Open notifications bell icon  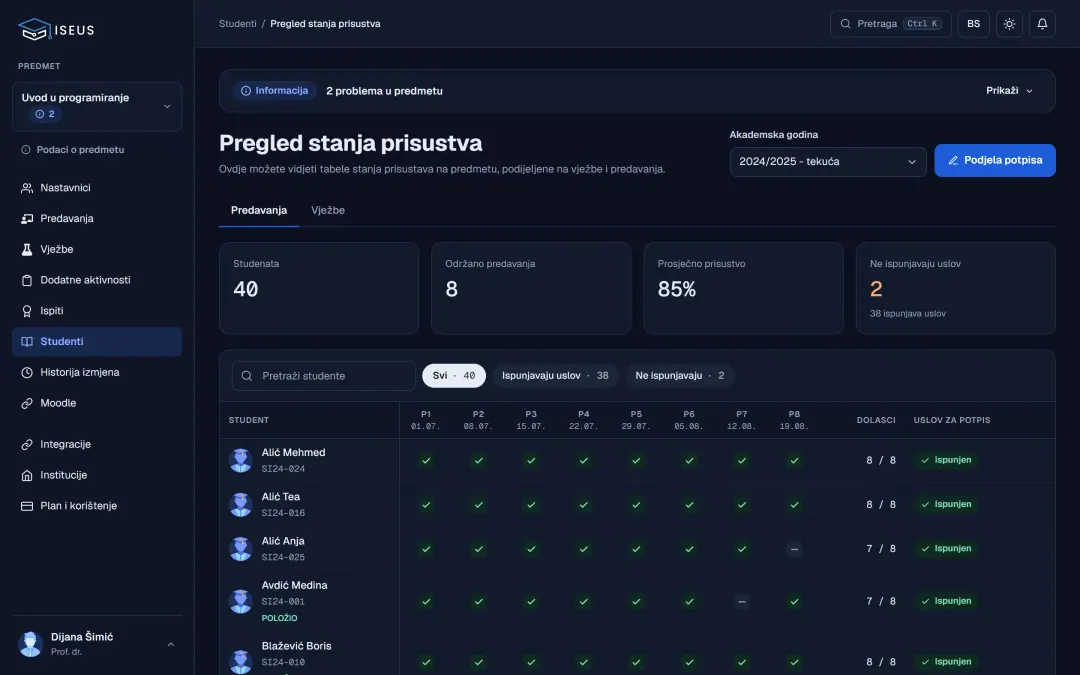point(1042,24)
